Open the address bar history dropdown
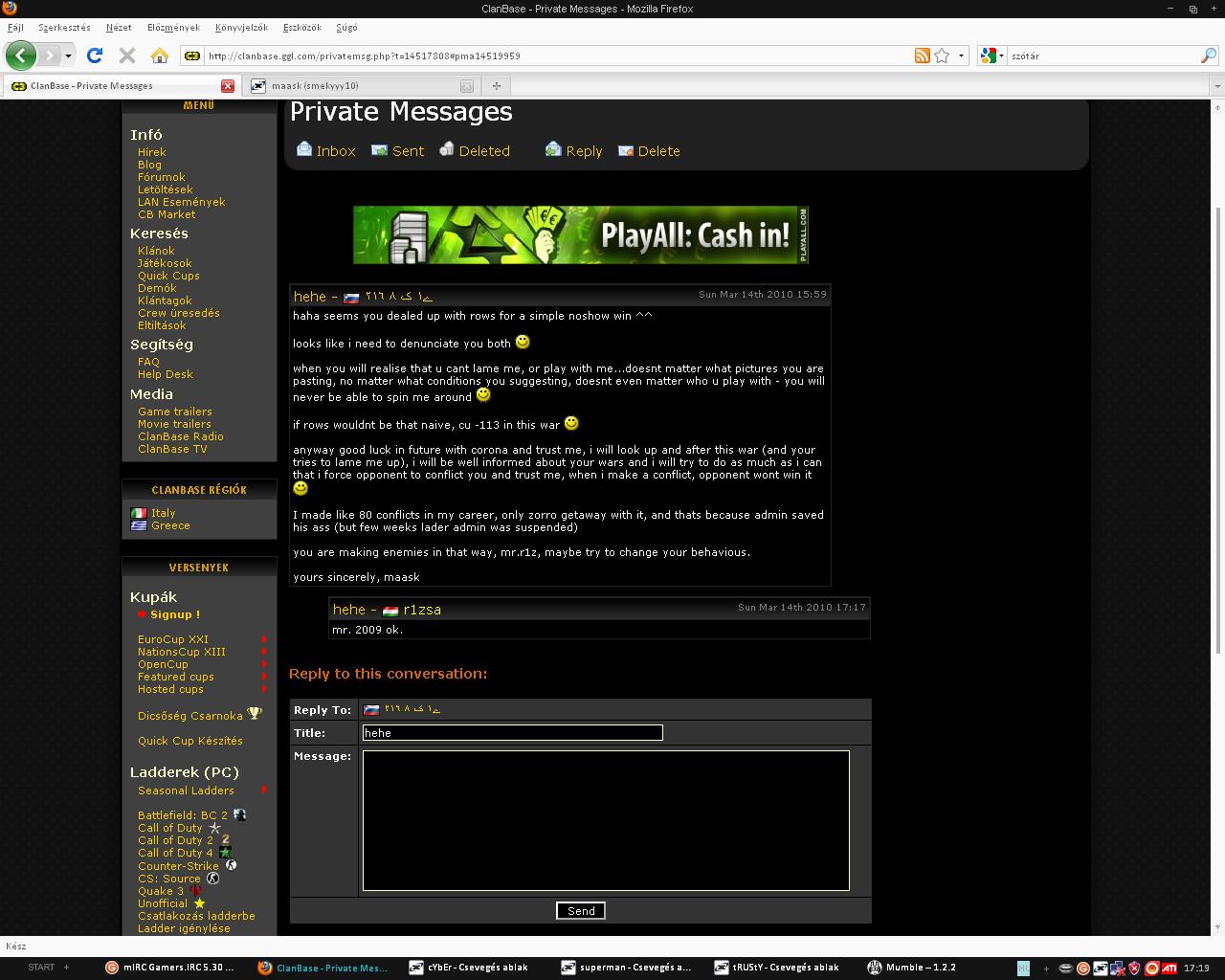This screenshot has height=980, width=1225. pyautogui.click(x=961, y=56)
